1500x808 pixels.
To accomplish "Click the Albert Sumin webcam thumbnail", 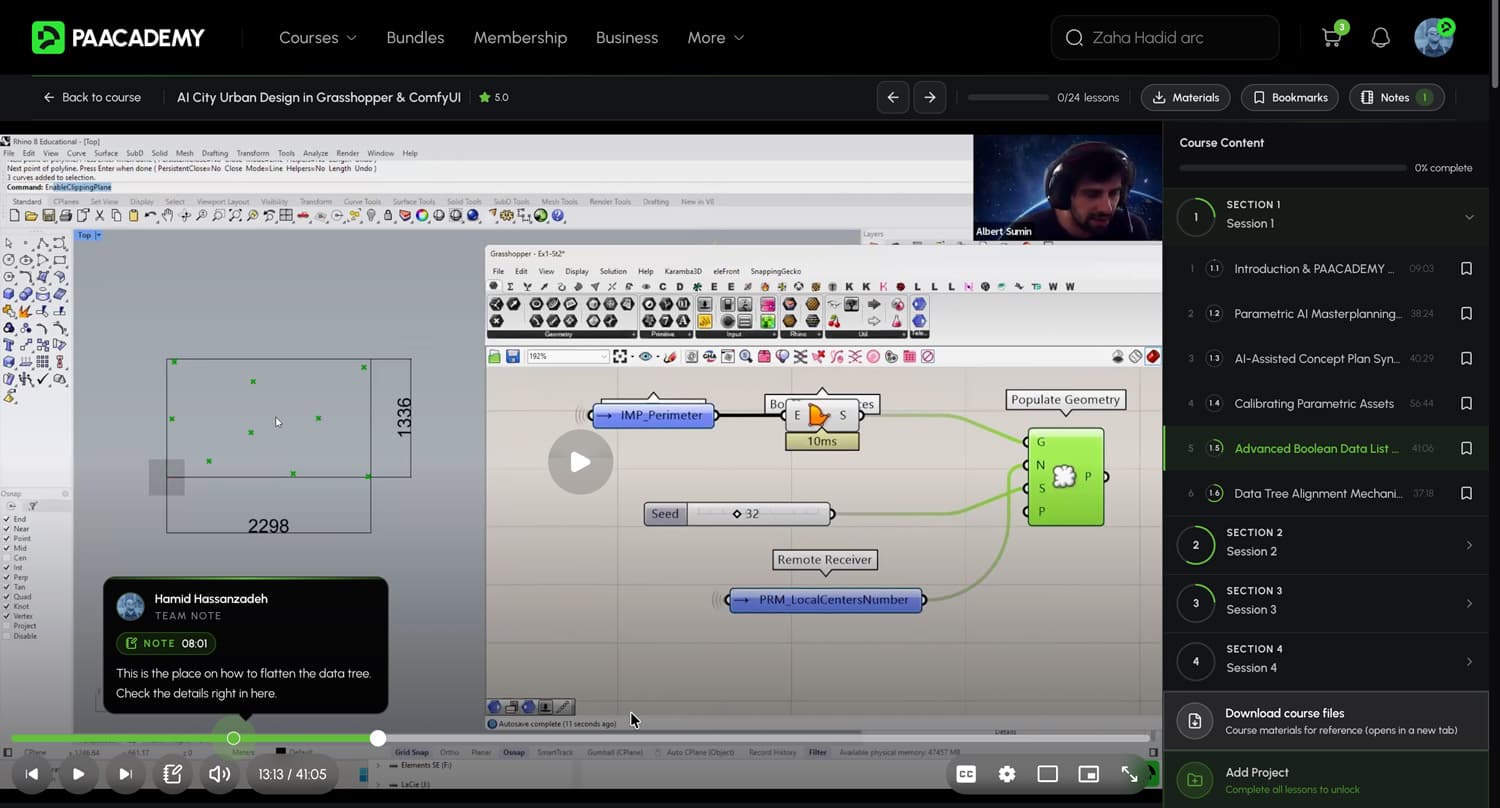I will click(x=1068, y=188).
